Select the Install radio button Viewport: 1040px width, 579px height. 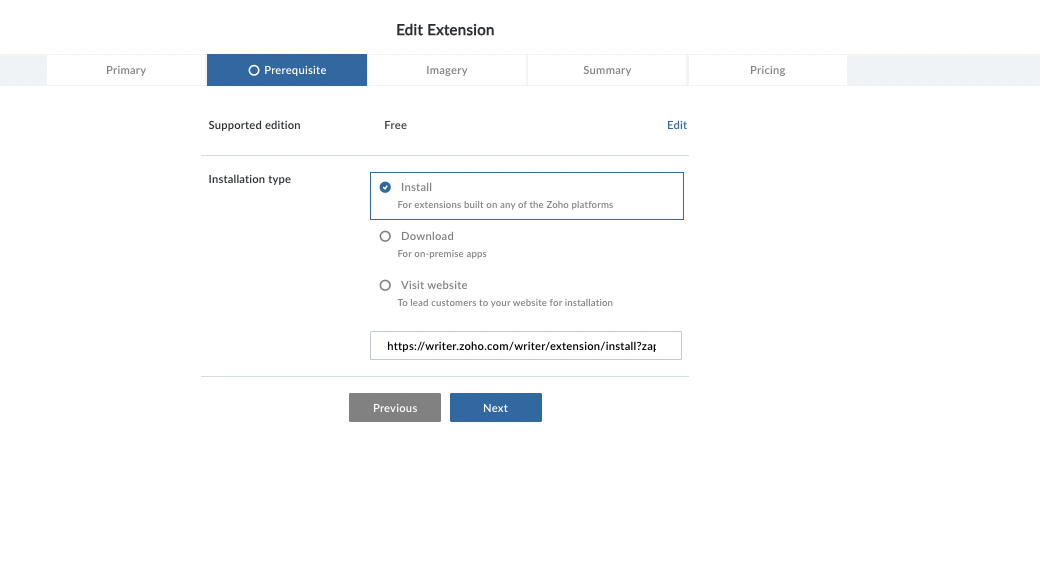pyautogui.click(x=386, y=187)
